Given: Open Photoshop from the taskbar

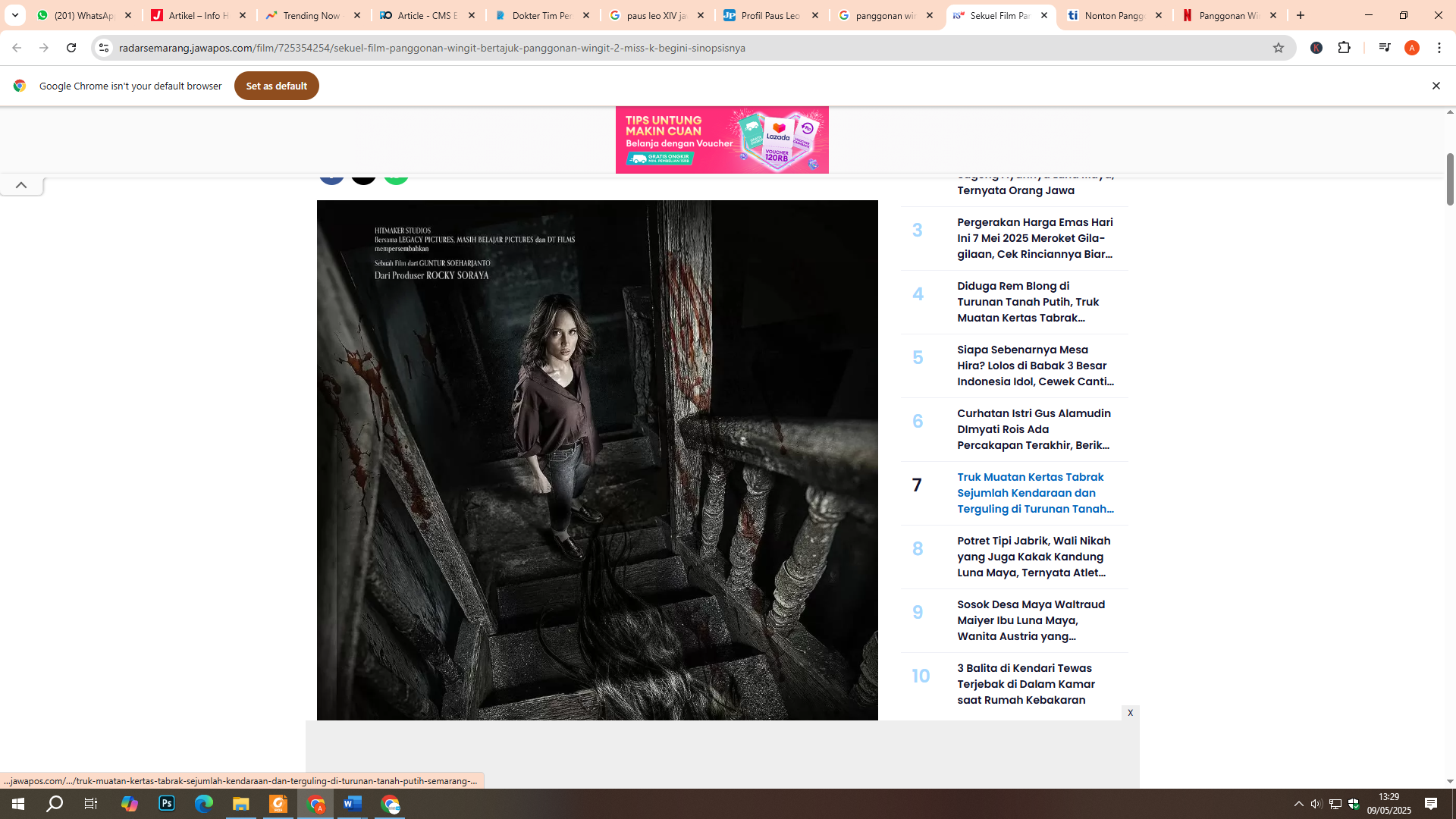Looking at the screenshot, I should pos(167,804).
